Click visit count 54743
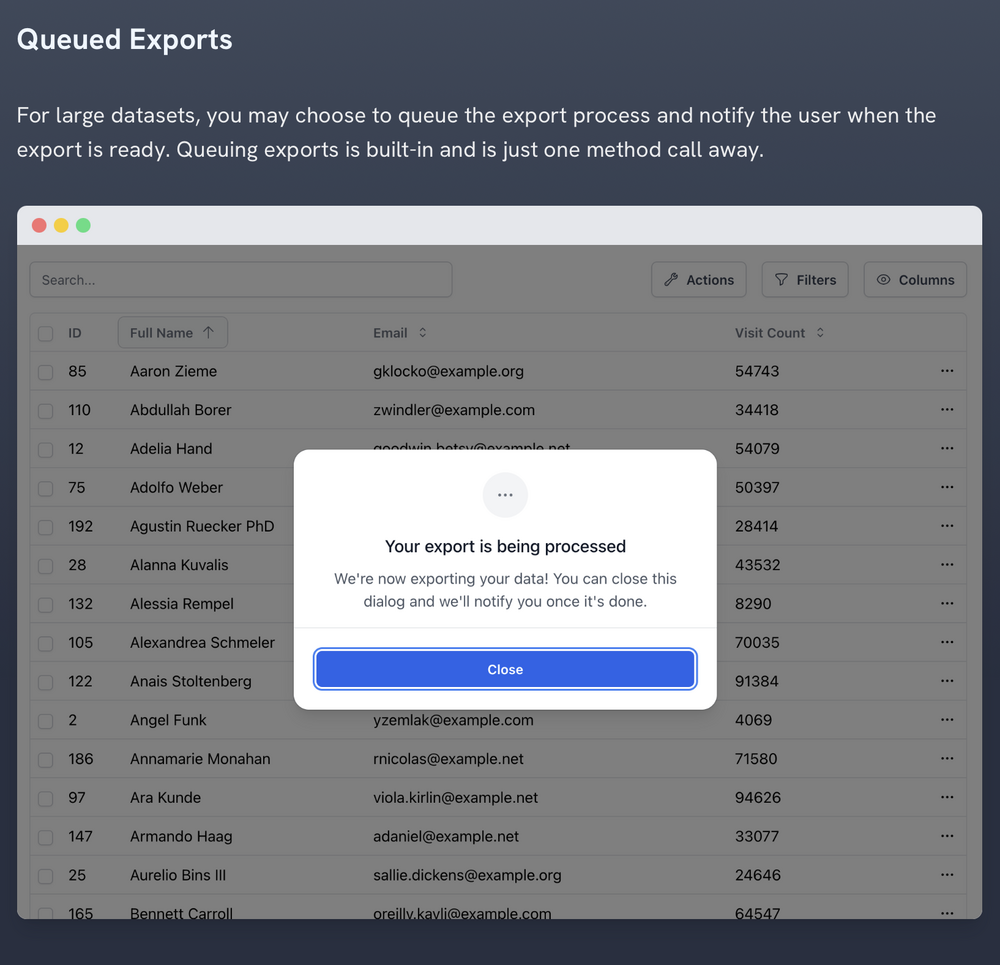This screenshot has height=965, width=1000. pyautogui.click(x=757, y=371)
